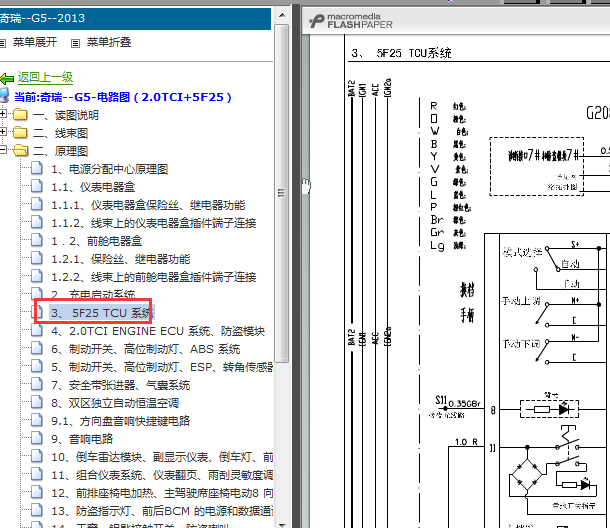Open 10、倒车雷达模块 document
The height and width of the screenshot is (528, 610).
pos(162,457)
